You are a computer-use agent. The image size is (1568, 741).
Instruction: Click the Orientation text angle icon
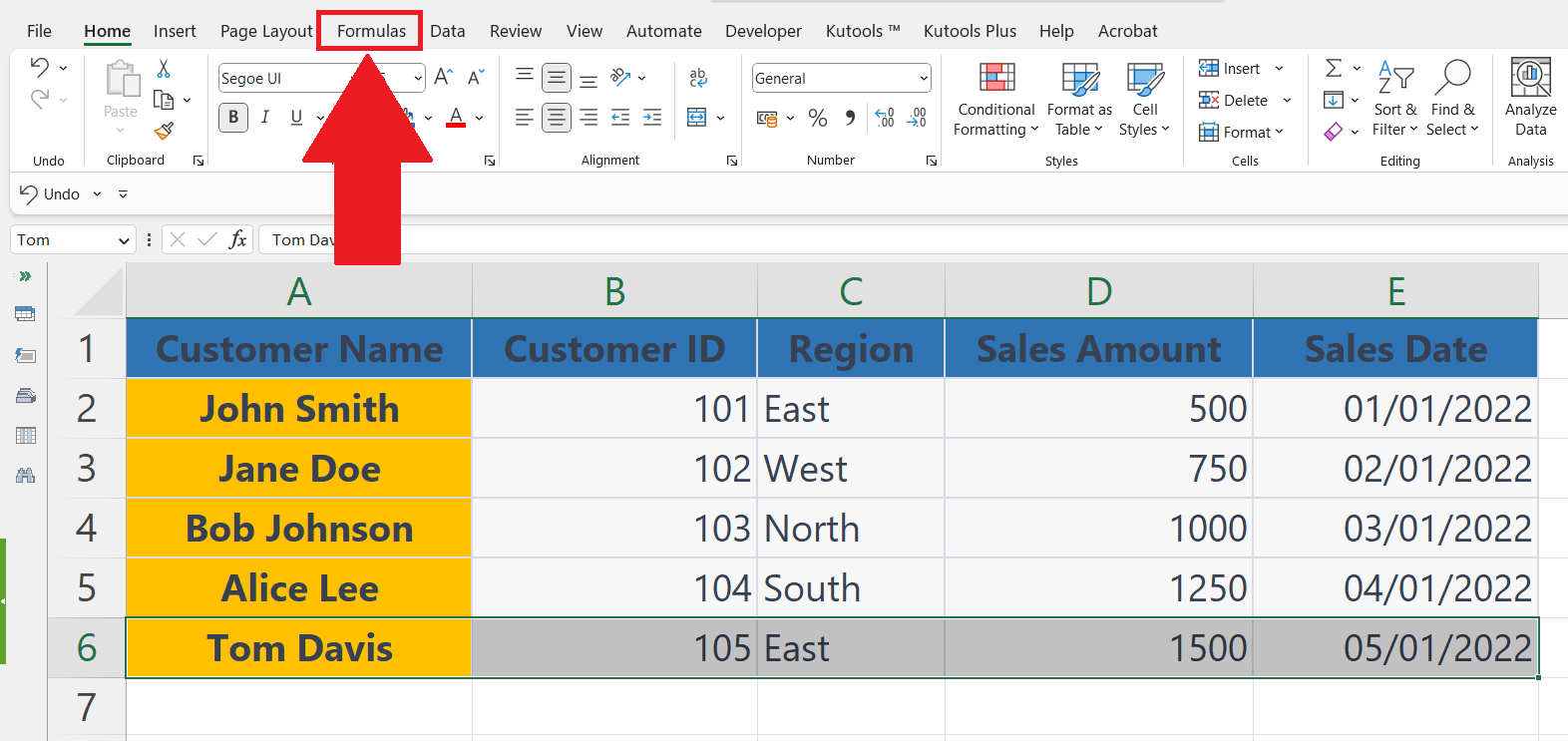pos(621,77)
